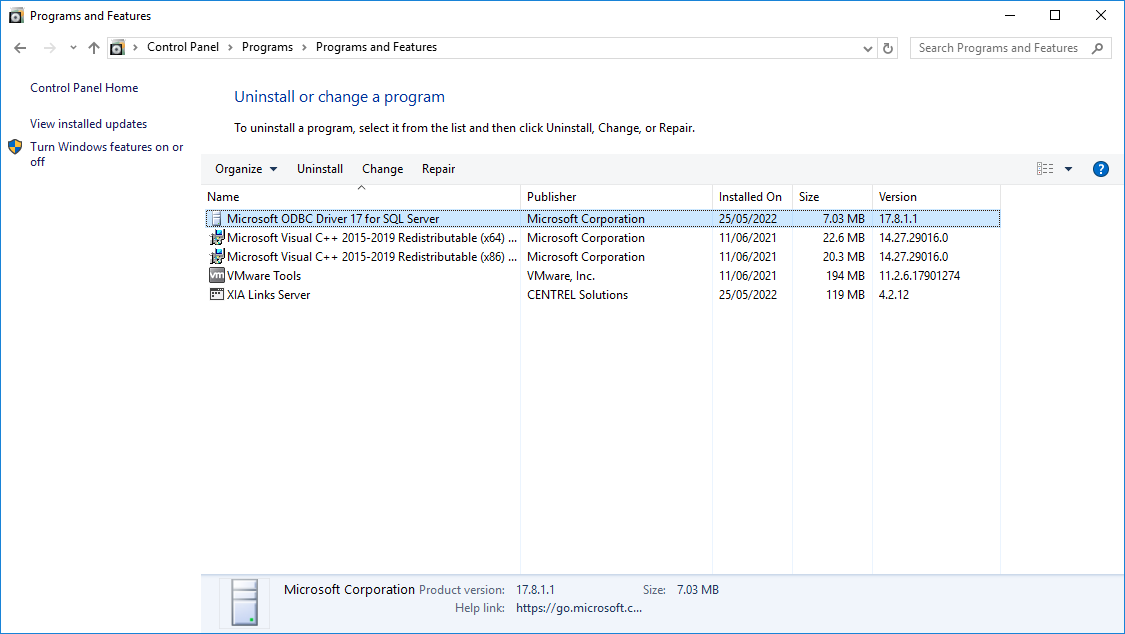This screenshot has width=1125, height=634.
Task: Click the change view icon button
Action: point(1045,169)
